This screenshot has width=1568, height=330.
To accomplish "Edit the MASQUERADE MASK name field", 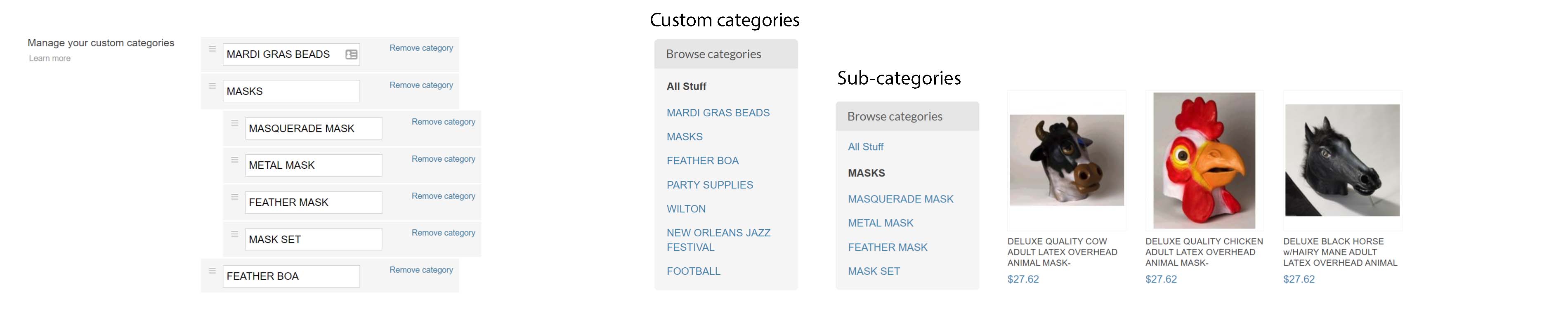I will (x=314, y=128).
